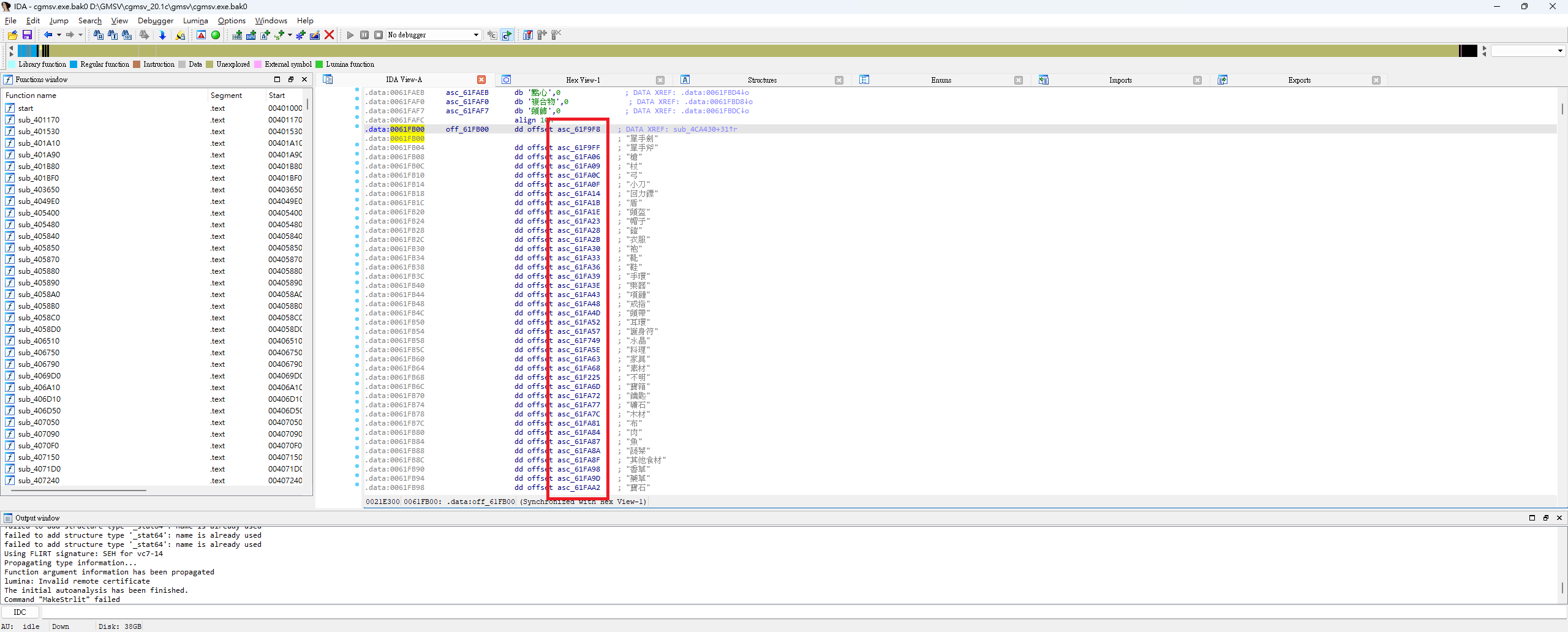Open the No debugger combo box
1568x632 pixels.
[x=434, y=35]
